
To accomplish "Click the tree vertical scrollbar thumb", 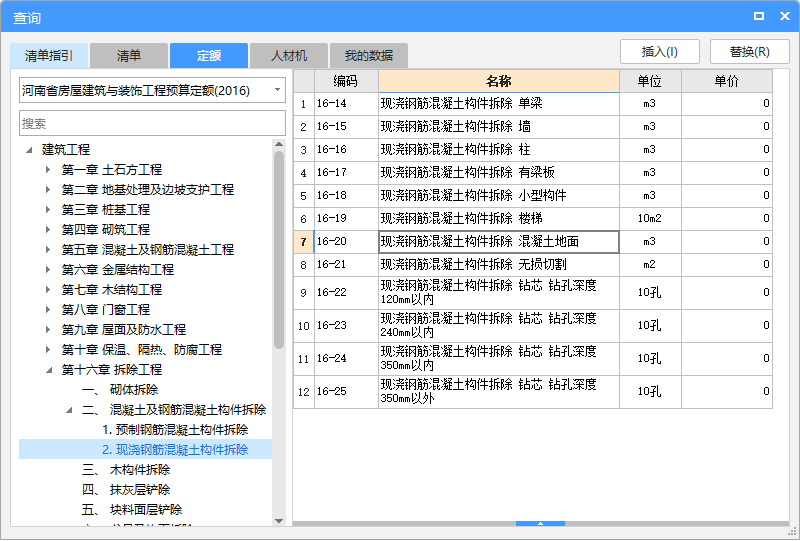I will (x=279, y=250).
